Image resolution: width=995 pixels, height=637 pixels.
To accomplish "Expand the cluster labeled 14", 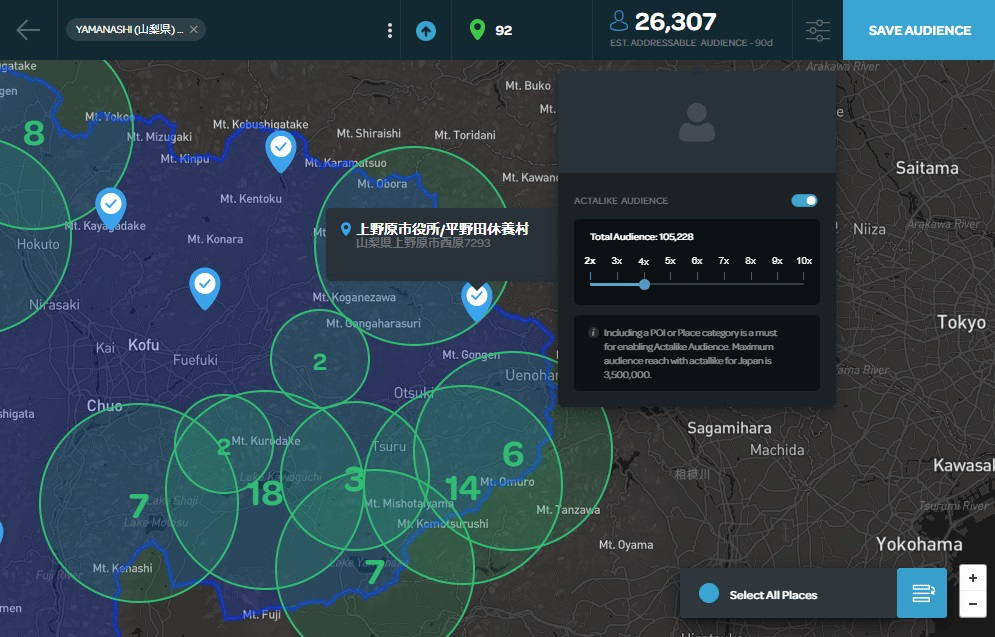I will pos(462,488).
